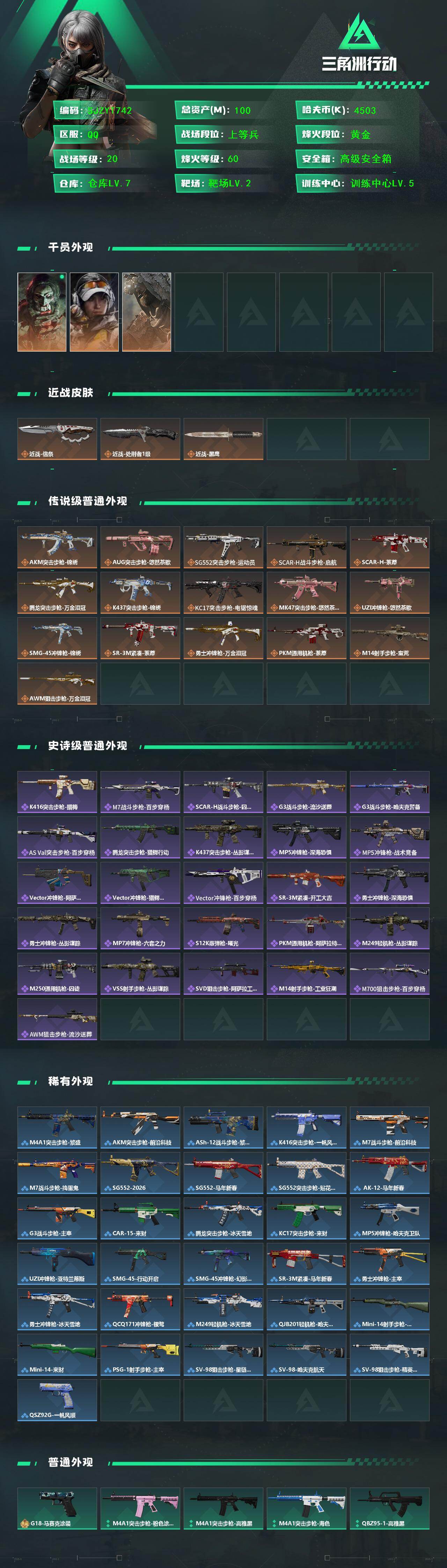Select the skull-masked operator skin thumbnail
447x1568 pixels.
click(x=42, y=312)
